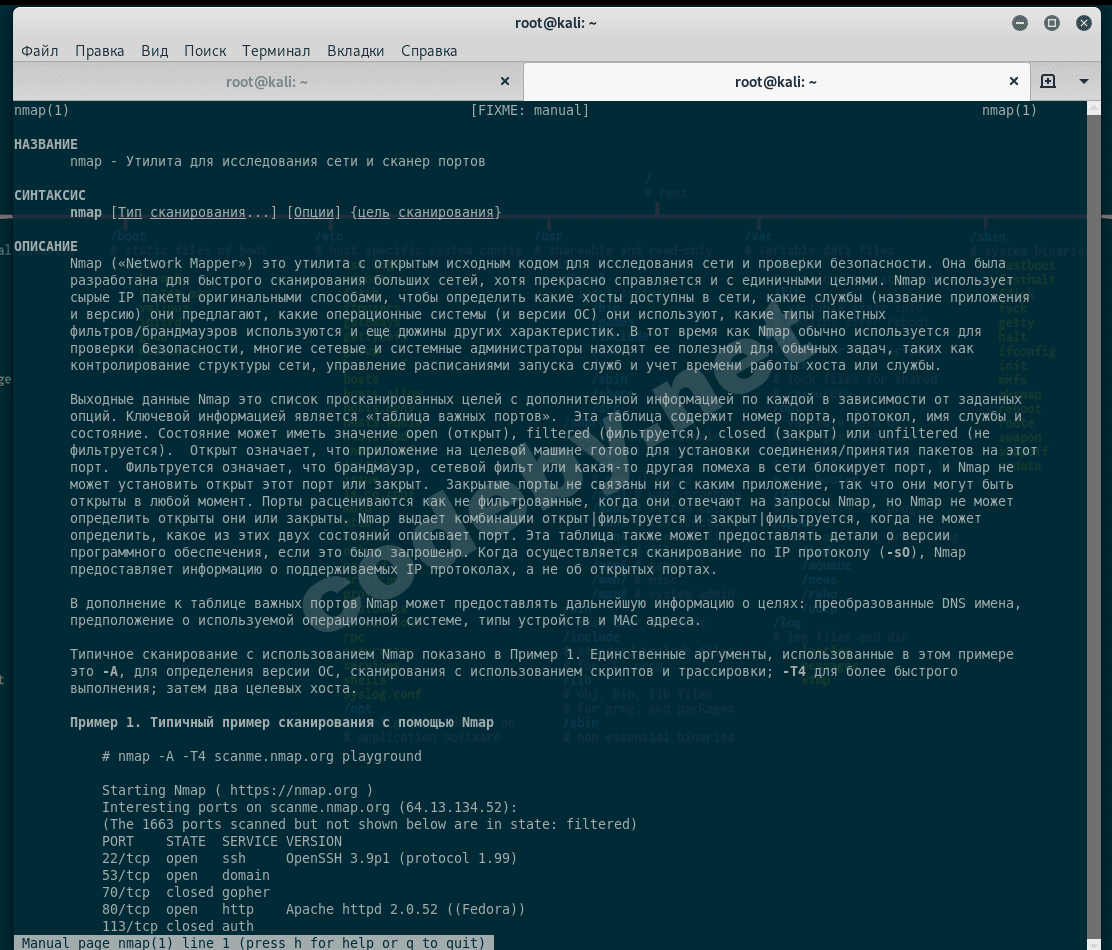1112x950 pixels.
Task: Click the НАЗВАНИЕ section heading
Action: 46,145
